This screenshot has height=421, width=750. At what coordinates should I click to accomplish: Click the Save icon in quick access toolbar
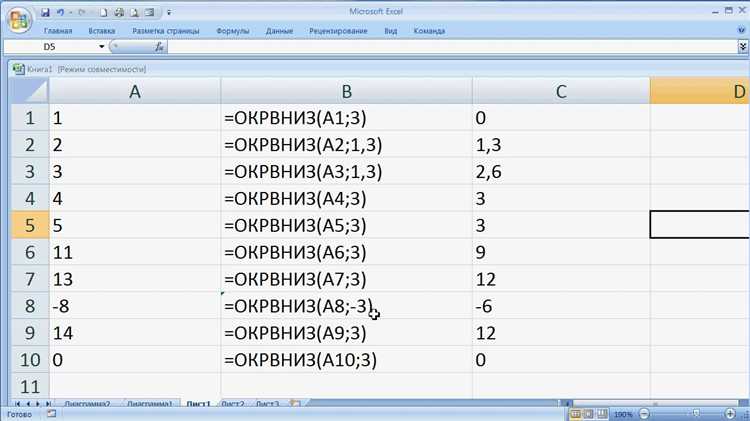coord(45,12)
